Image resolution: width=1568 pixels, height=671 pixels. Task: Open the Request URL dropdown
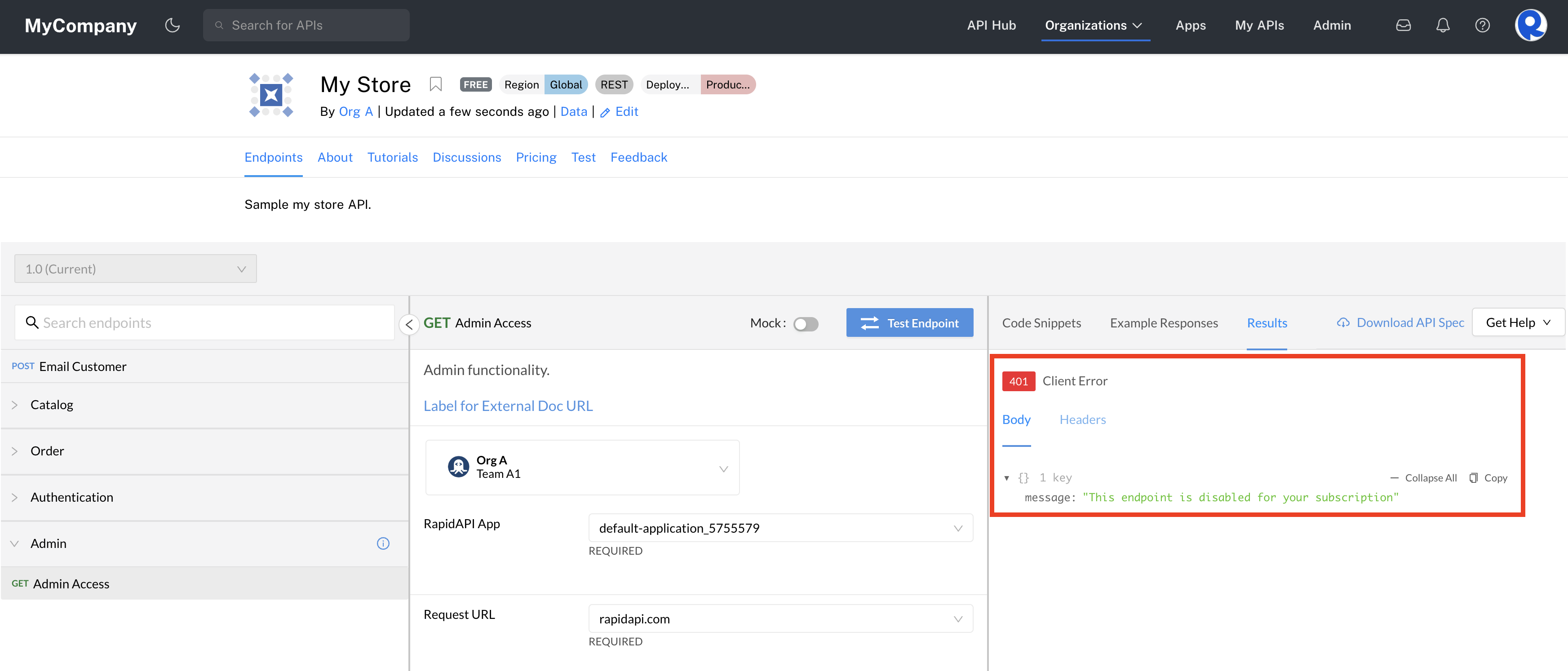(x=780, y=619)
